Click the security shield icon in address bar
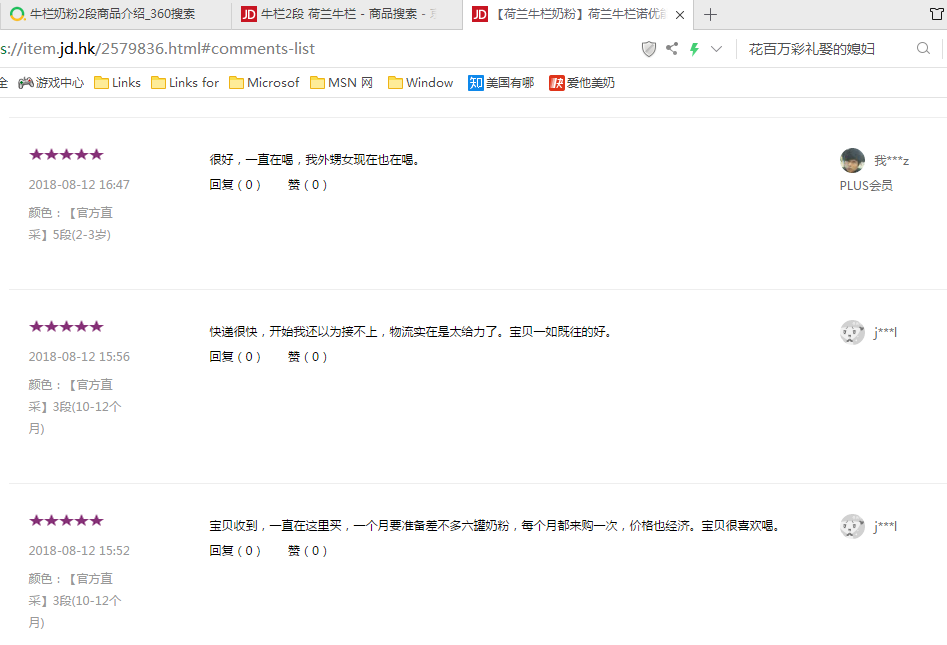 click(x=649, y=49)
